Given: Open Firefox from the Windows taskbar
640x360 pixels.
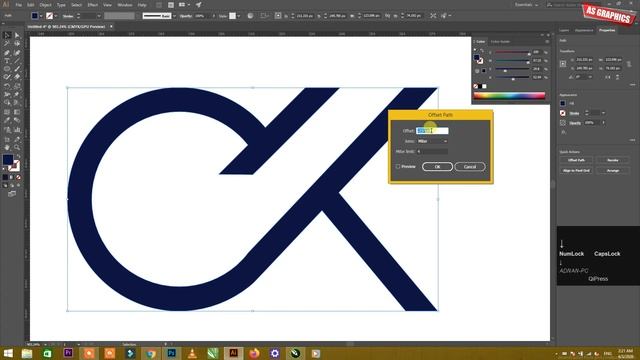Looking at the screenshot, I should point(254,353).
